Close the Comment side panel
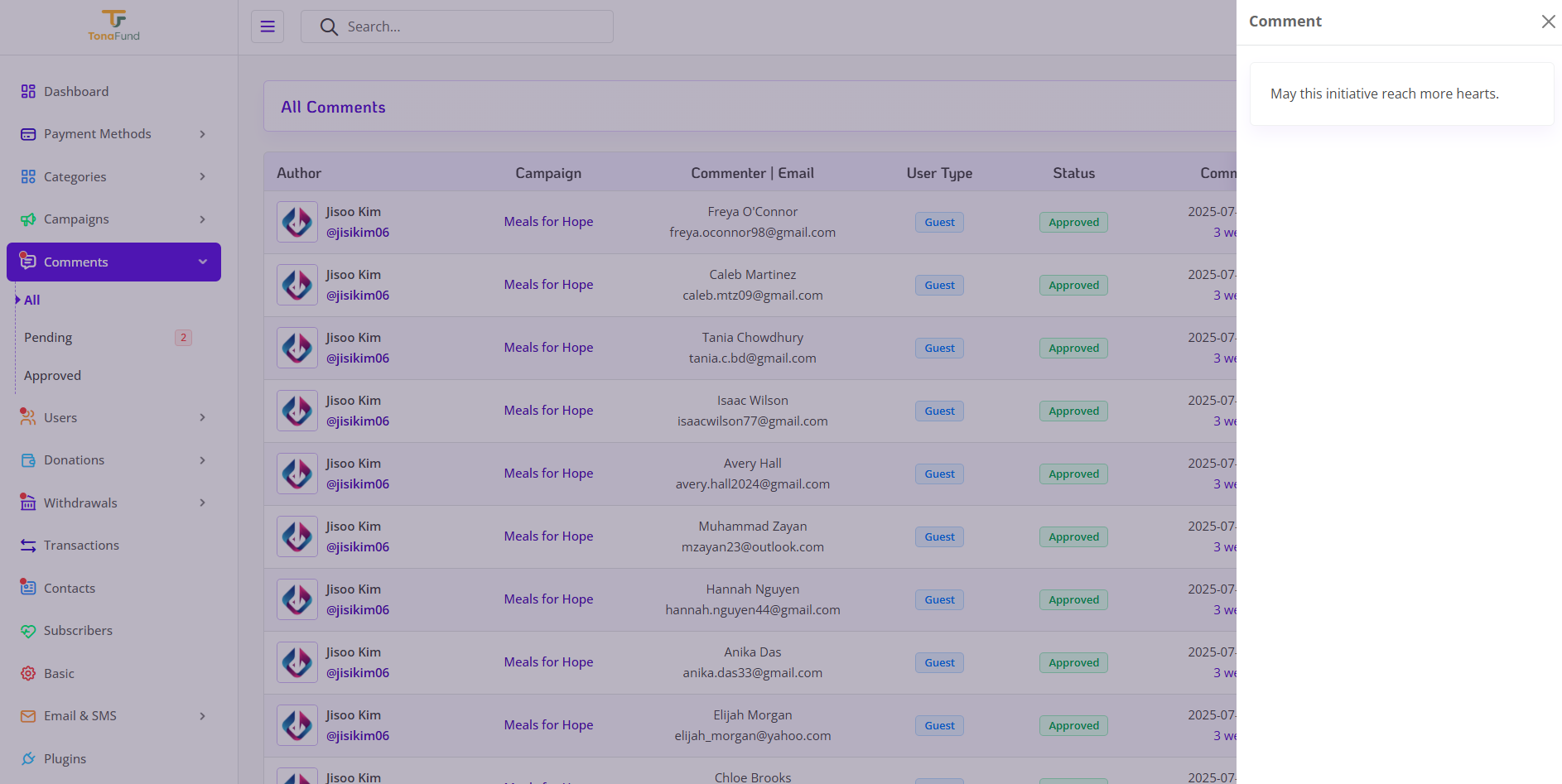The height and width of the screenshot is (784, 1562). point(1548,22)
